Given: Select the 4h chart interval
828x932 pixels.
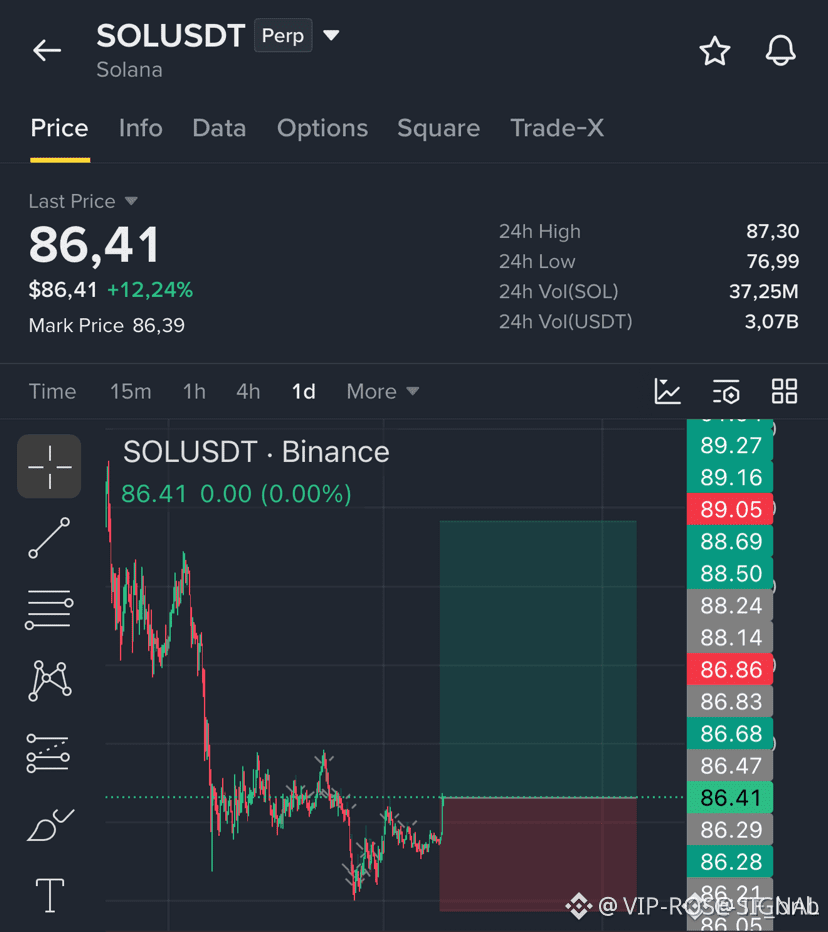Looking at the screenshot, I should point(248,392).
